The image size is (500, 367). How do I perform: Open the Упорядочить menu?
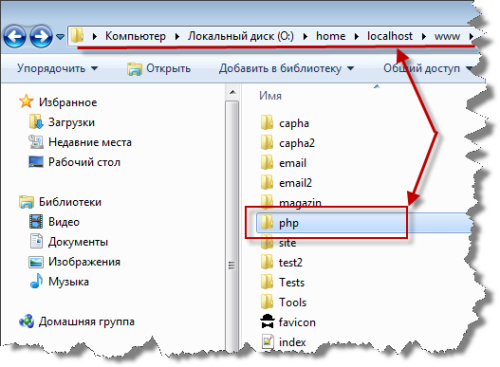tap(57, 68)
